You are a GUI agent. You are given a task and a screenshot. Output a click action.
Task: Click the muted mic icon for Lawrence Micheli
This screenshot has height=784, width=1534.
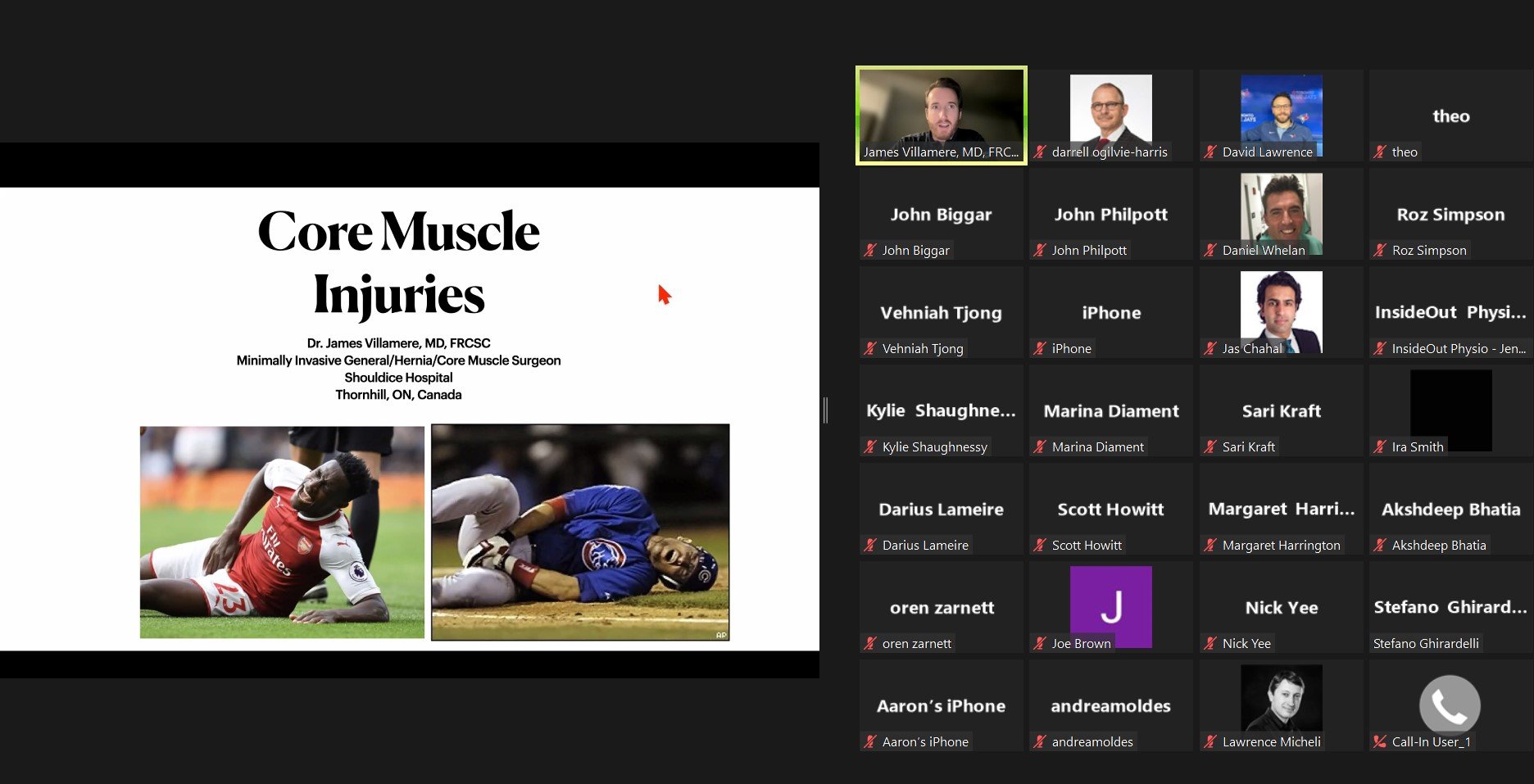[x=1210, y=741]
